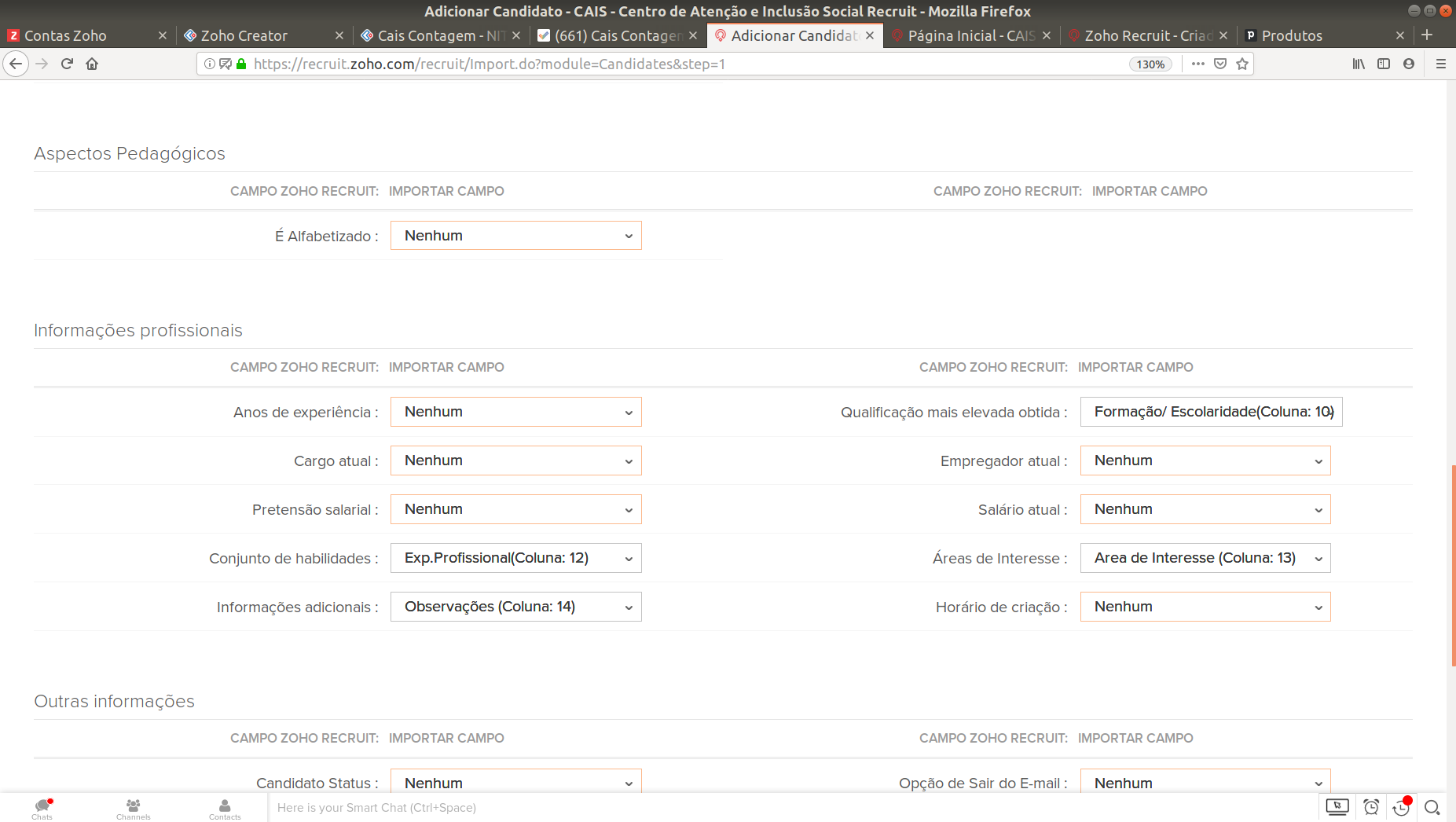The image size is (1456, 822).
Task: Open Salário atual dropdown
Action: pyautogui.click(x=1205, y=509)
